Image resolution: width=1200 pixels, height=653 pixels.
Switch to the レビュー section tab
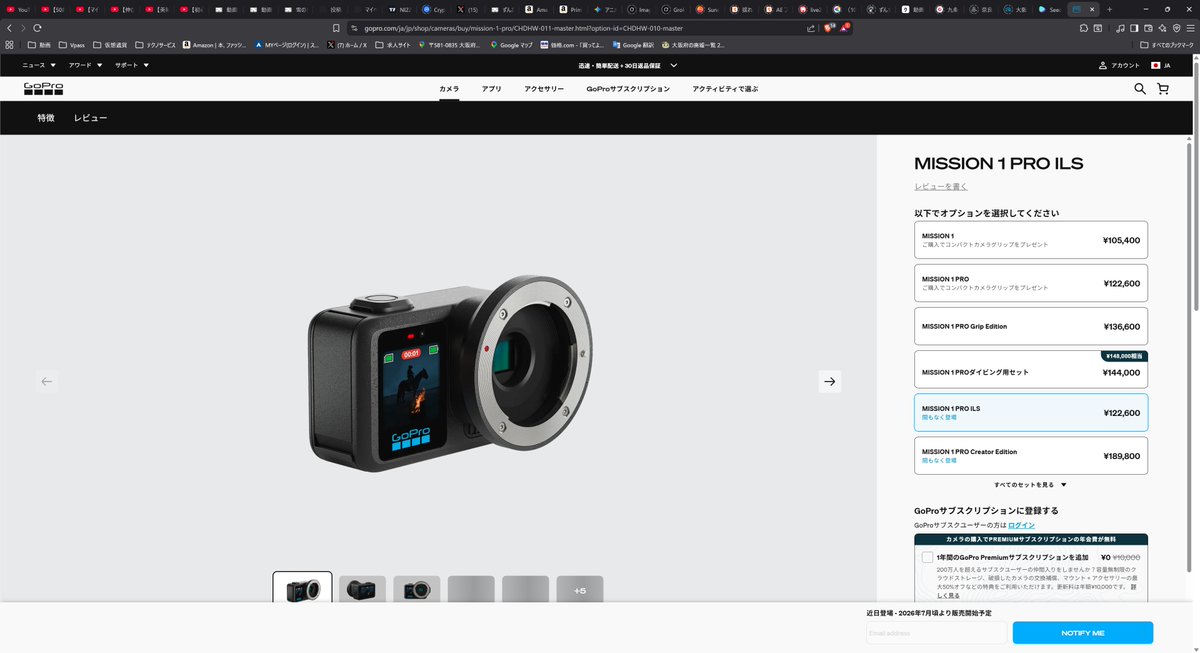[90, 118]
